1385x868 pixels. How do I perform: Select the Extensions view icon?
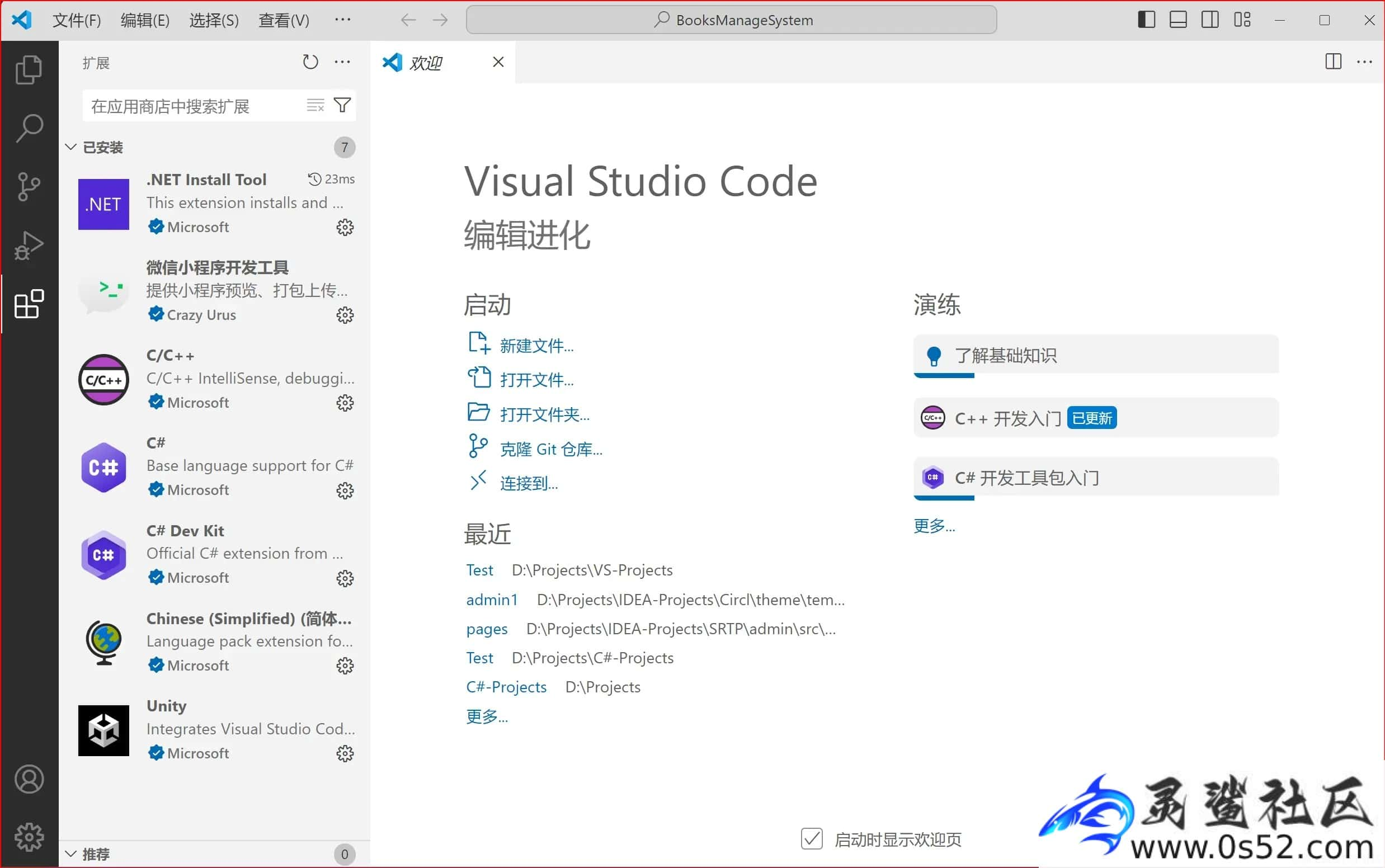tap(29, 304)
